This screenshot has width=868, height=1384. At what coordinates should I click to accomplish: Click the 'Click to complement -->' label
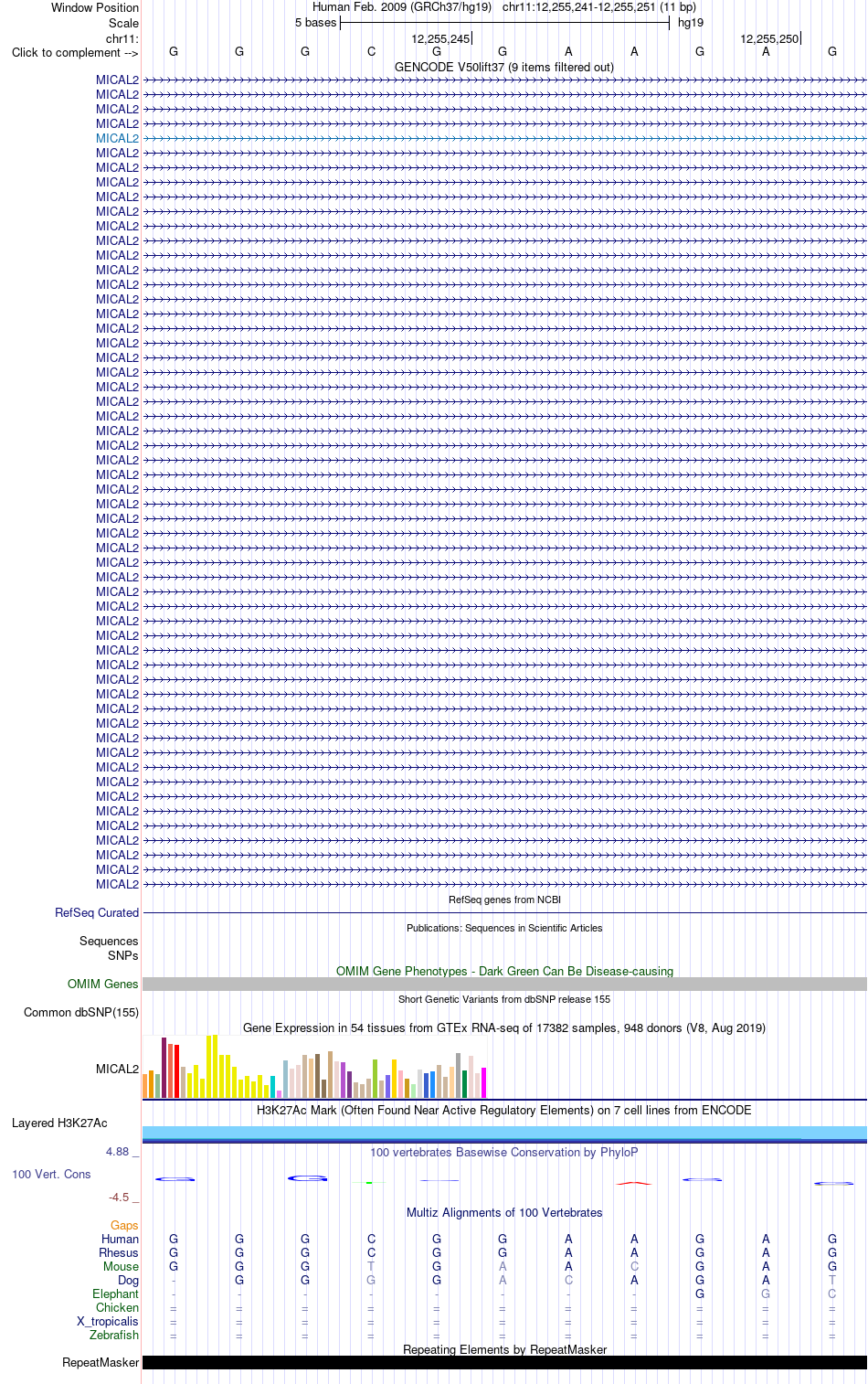75,52
